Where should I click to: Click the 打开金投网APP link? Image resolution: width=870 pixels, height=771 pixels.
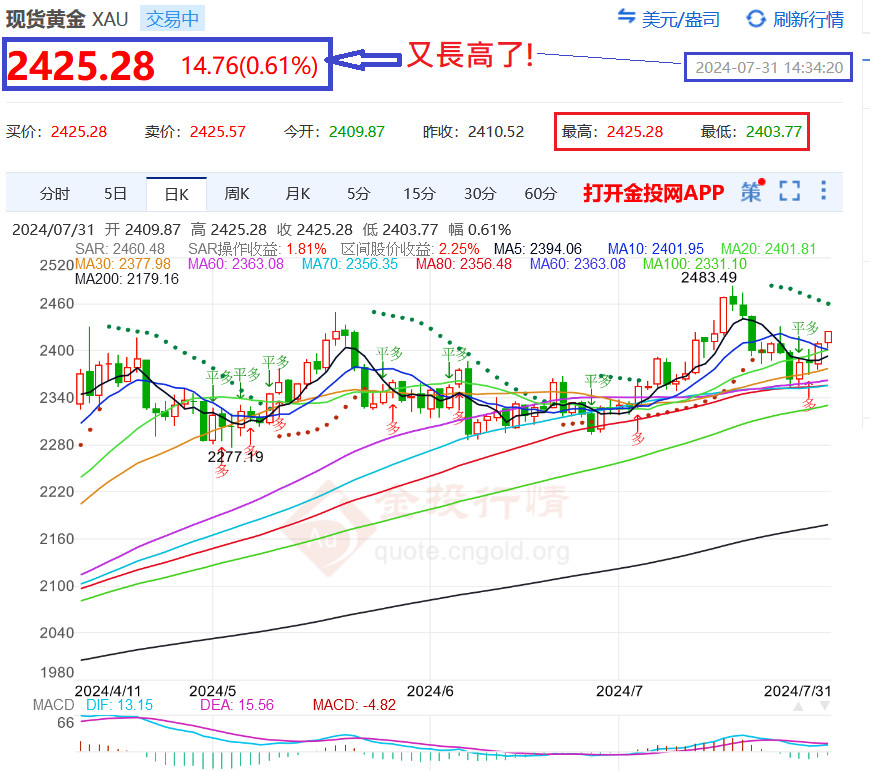tap(654, 193)
